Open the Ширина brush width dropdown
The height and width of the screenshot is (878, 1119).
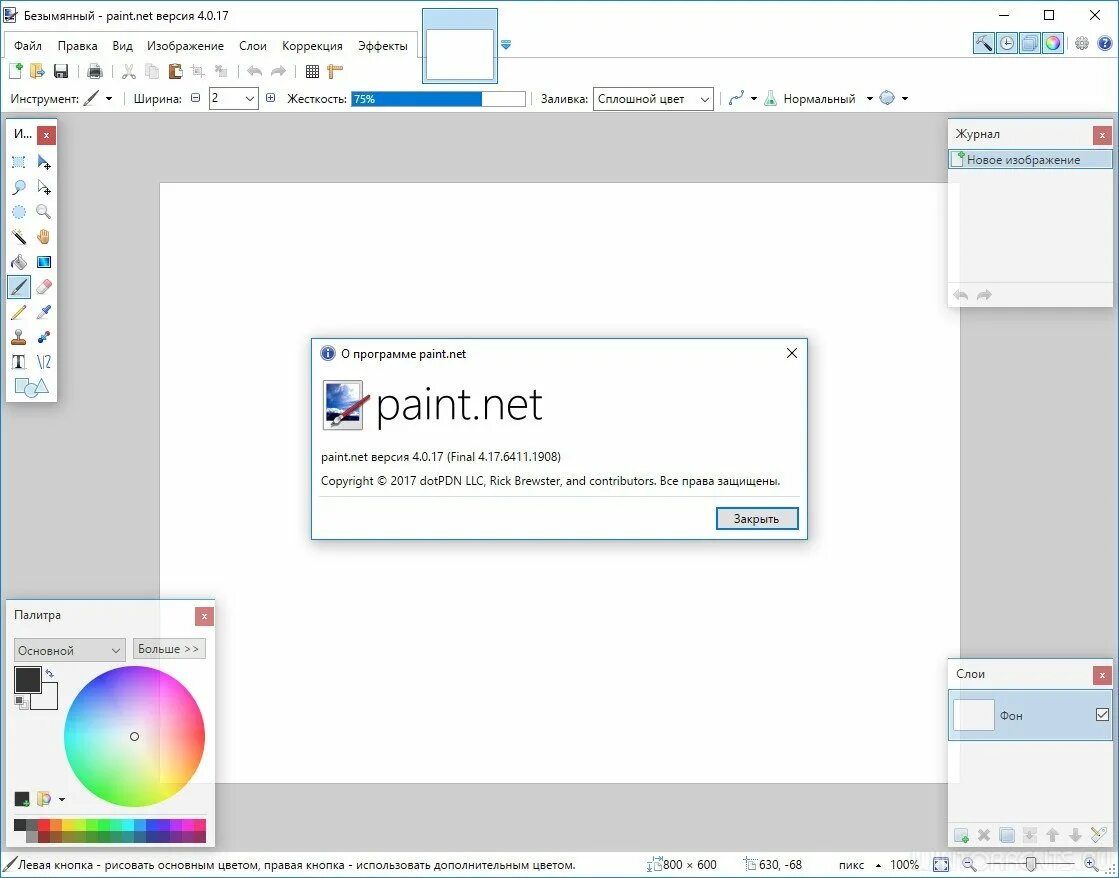[250, 99]
